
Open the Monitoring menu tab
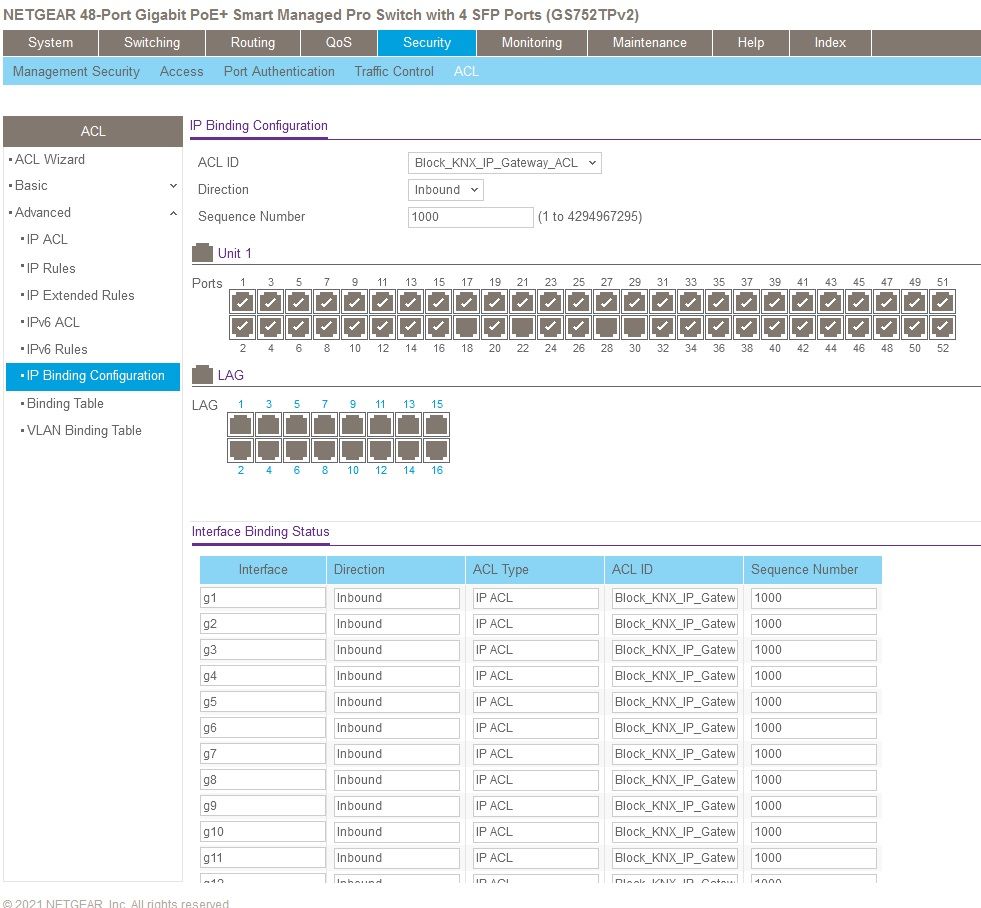click(532, 43)
